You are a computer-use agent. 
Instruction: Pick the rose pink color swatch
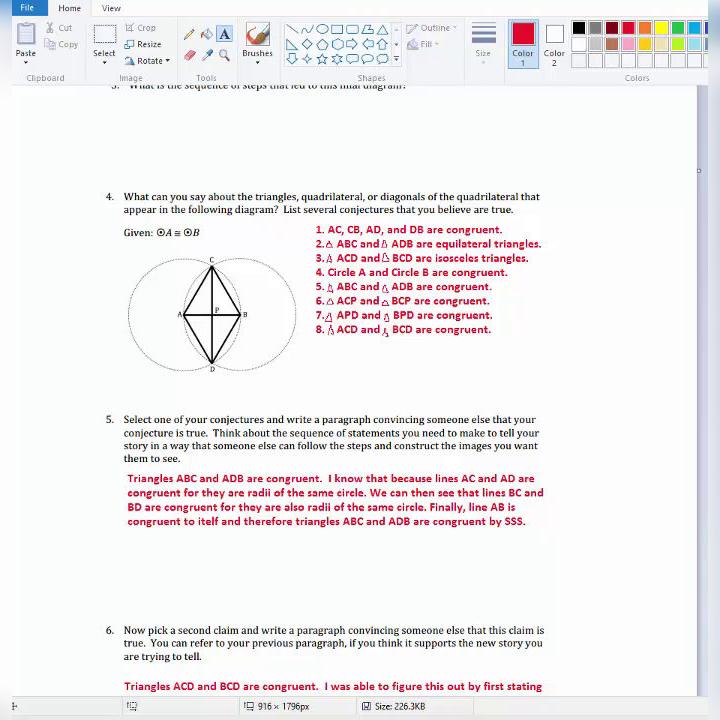tap(628, 44)
